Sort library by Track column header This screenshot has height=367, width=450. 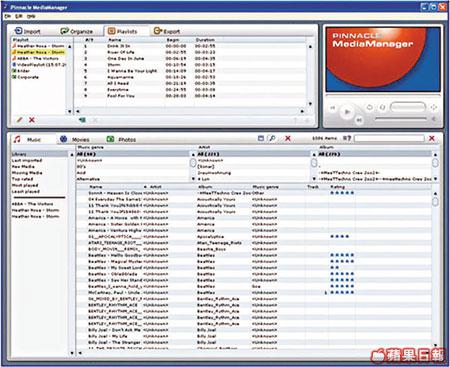click(313, 187)
